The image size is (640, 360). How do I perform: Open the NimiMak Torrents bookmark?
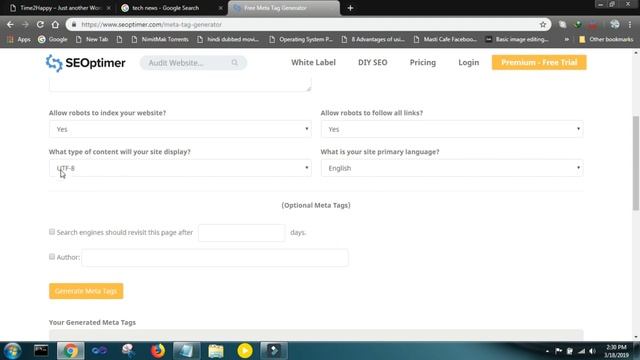tap(160, 39)
